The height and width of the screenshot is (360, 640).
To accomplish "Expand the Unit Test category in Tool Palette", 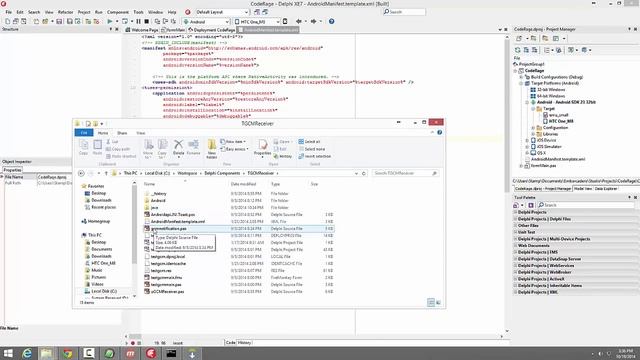I will [x=516, y=232].
